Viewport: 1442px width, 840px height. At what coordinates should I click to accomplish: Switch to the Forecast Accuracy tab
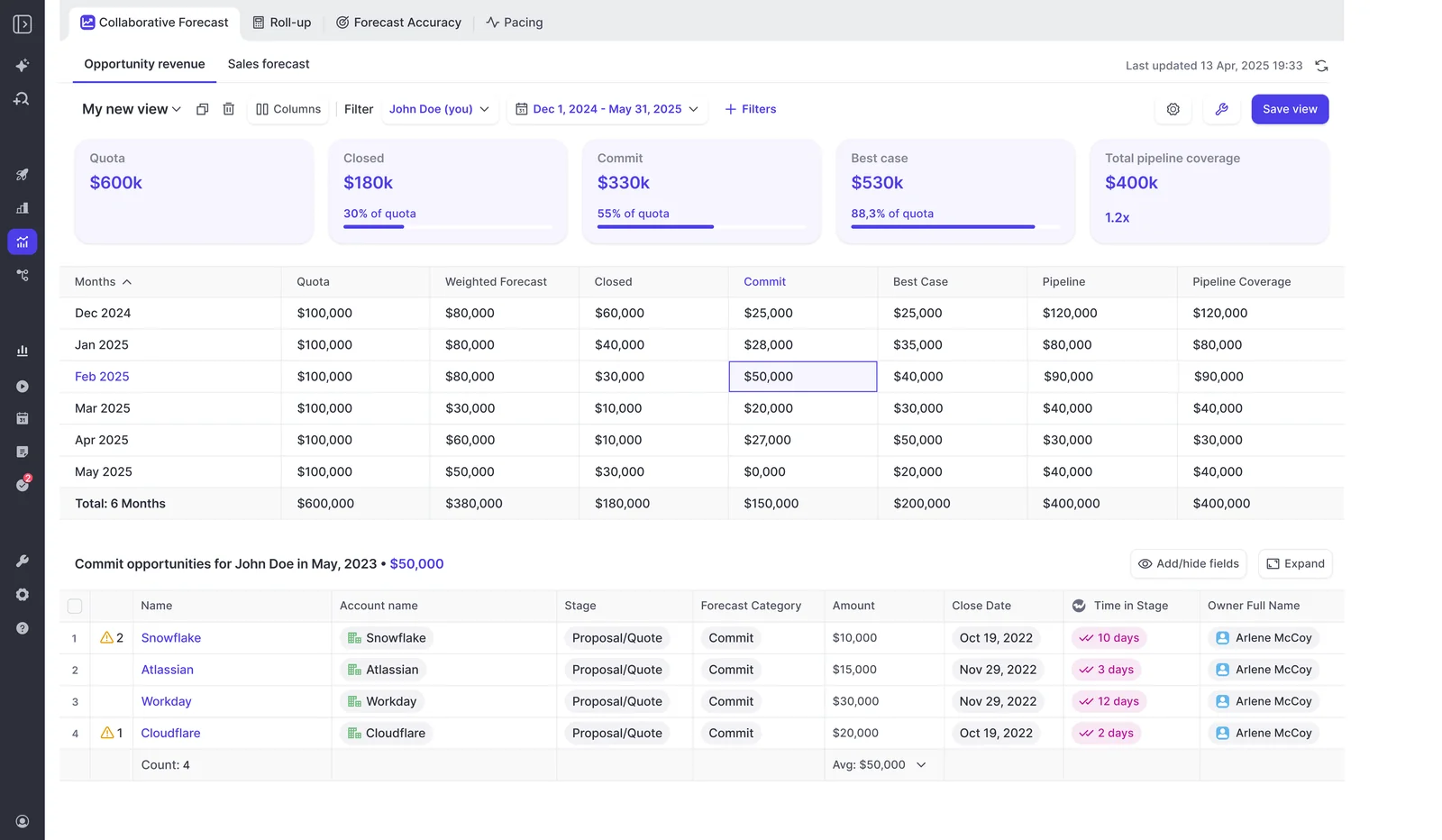coord(398,23)
